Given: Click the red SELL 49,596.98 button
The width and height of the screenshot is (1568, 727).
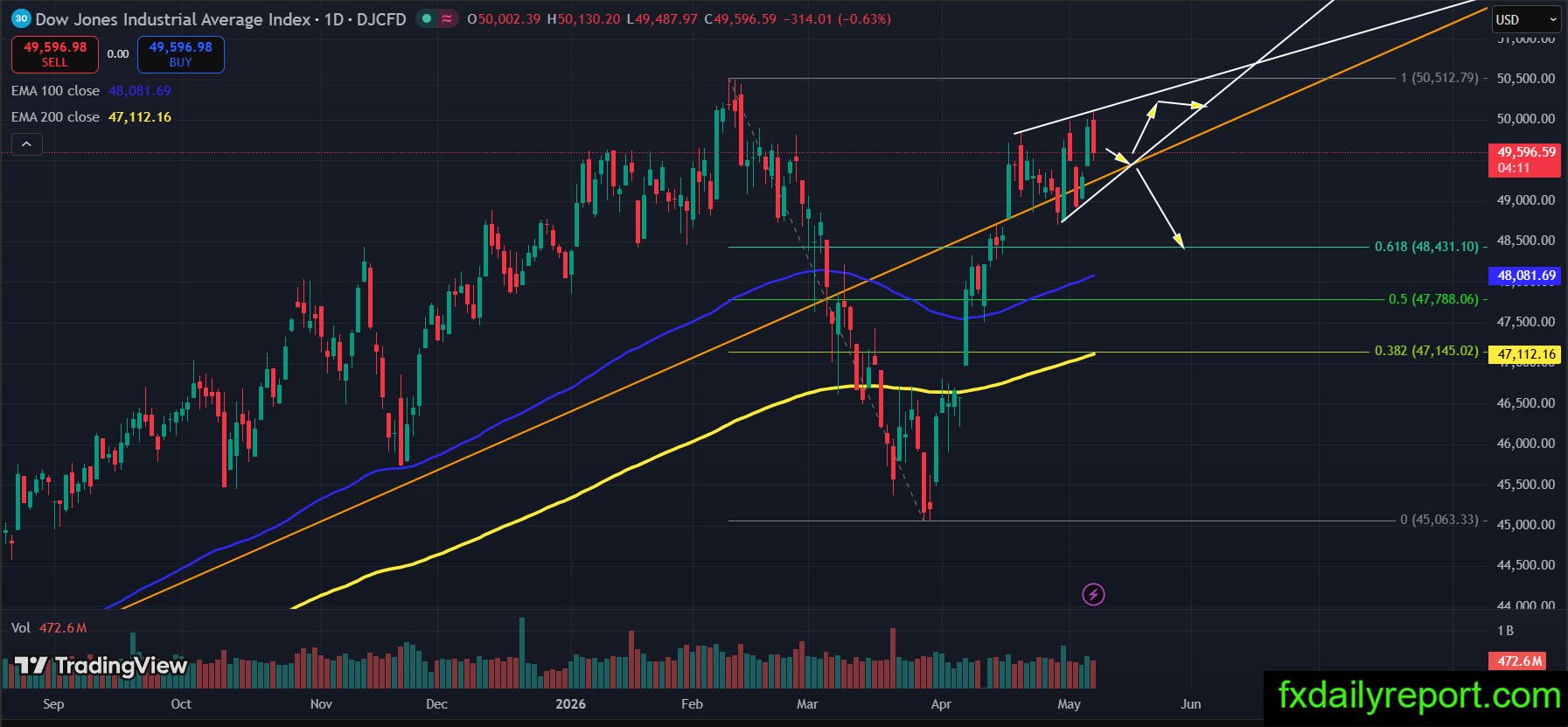Looking at the screenshot, I should [55, 54].
